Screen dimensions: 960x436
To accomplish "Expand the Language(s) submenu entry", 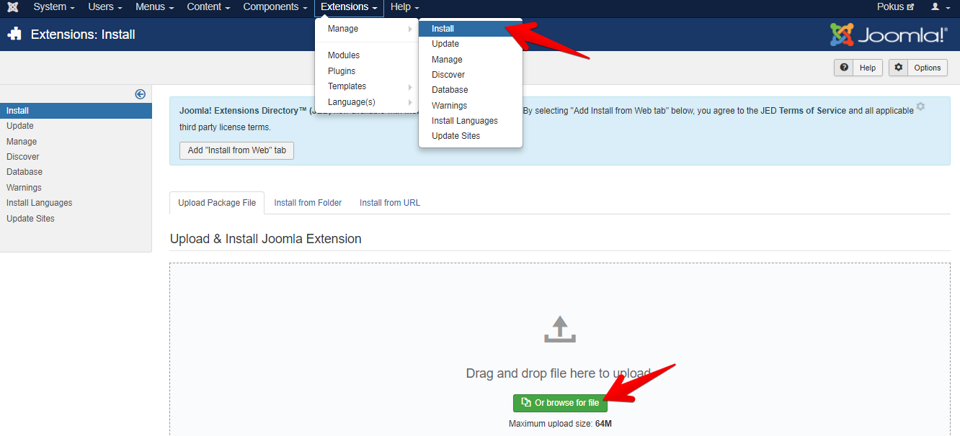I will (x=367, y=102).
